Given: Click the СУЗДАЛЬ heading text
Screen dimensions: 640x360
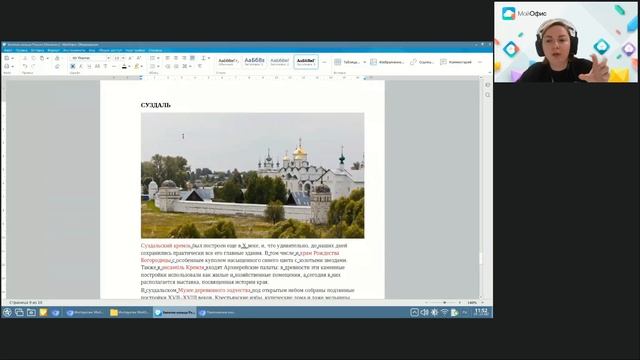Looking at the screenshot, I should point(156,105).
